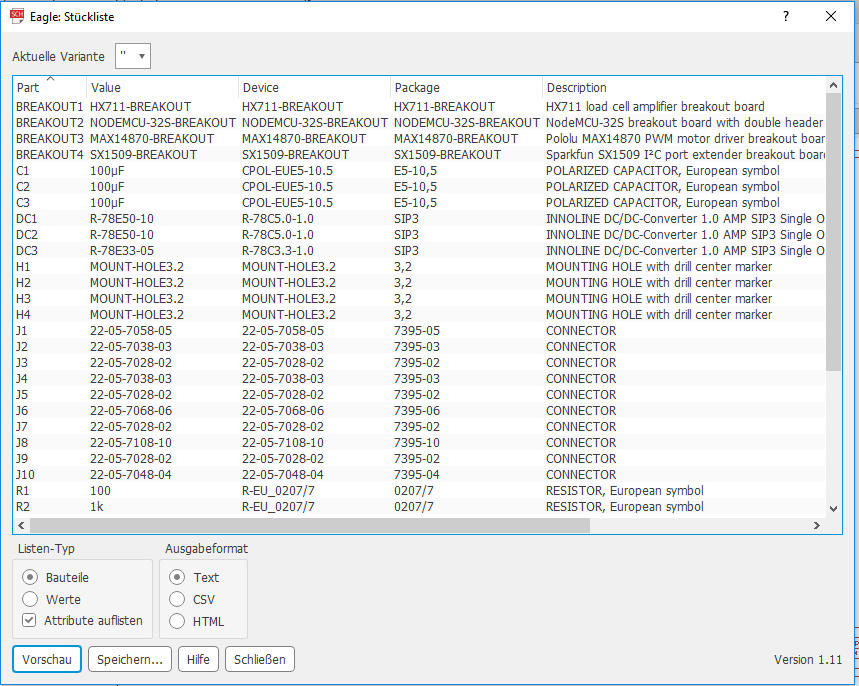Click the R-78C3.3-1.0 device cell
Image resolution: width=859 pixels, height=686 pixels.
(x=278, y=250)
